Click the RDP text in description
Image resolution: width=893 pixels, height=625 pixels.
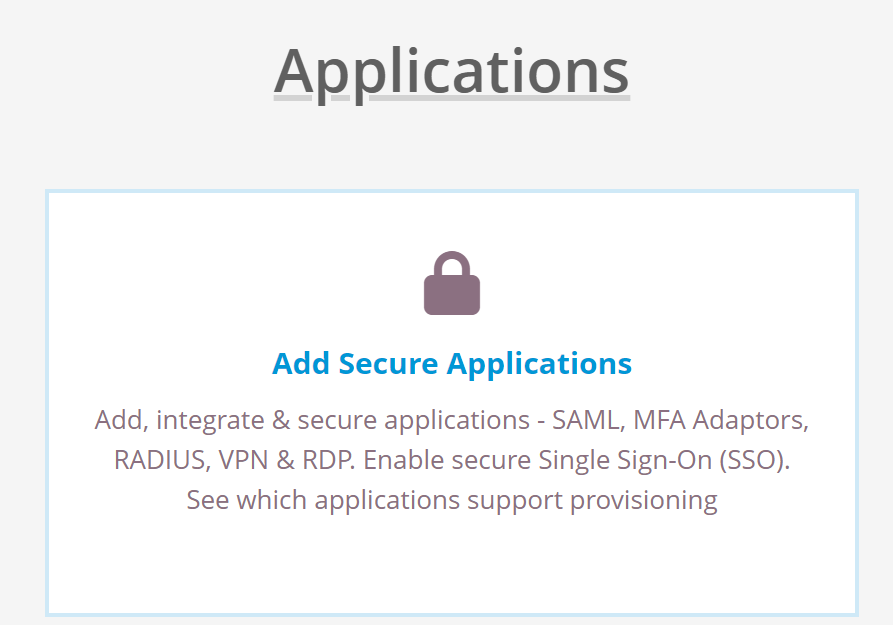[x=328, y=460]
